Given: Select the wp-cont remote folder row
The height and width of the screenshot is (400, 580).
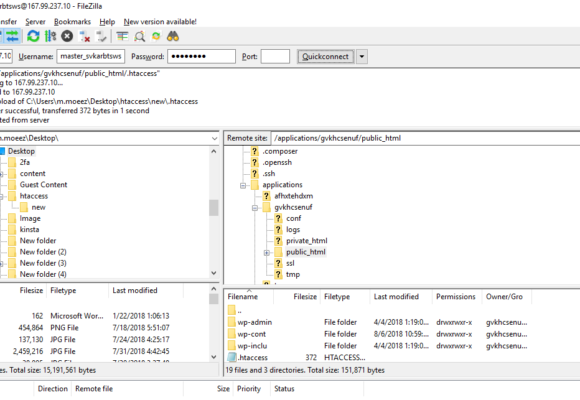Looking at the screenshot, I should coord(377,334).
